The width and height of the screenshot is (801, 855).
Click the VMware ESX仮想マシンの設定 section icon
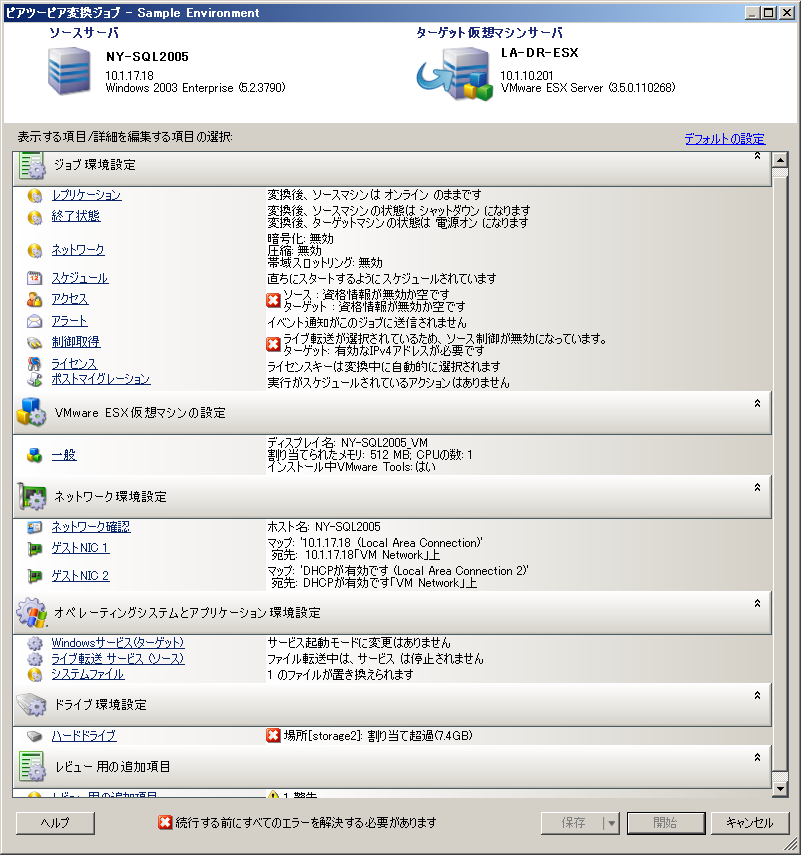pyautogui.click(x=31, y=412)
